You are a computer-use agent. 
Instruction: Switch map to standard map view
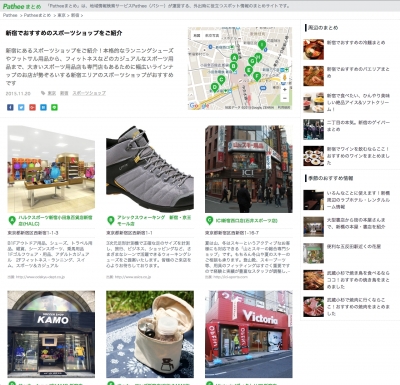click(x=197, y=35)
